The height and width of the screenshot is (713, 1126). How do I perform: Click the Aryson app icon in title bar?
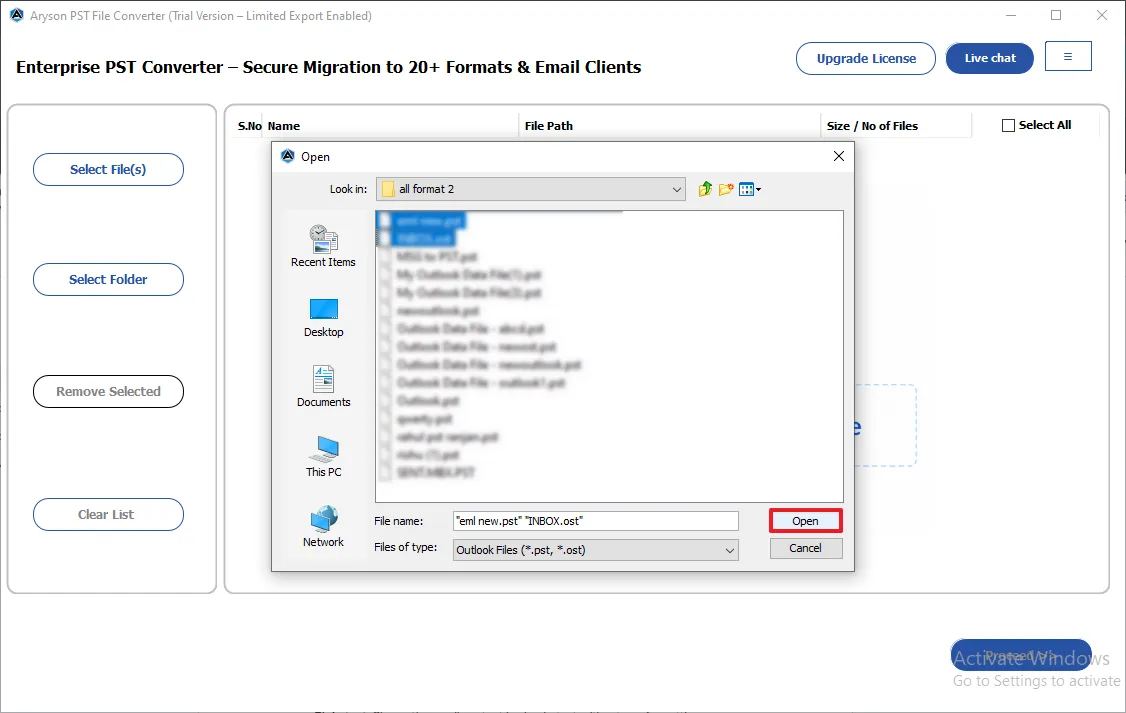[x=17, y=15]
